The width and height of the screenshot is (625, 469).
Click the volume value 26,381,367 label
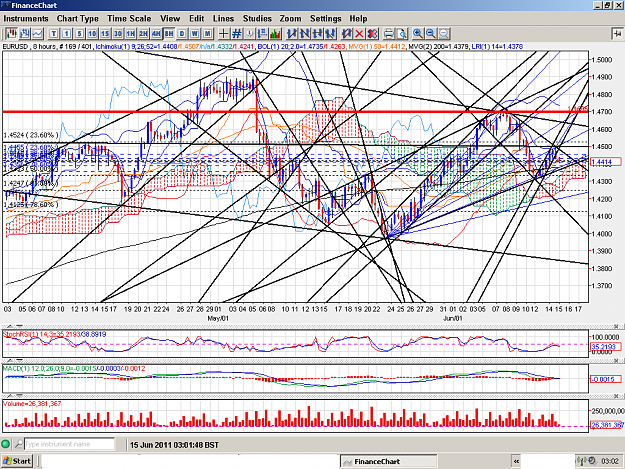point(607,425)
